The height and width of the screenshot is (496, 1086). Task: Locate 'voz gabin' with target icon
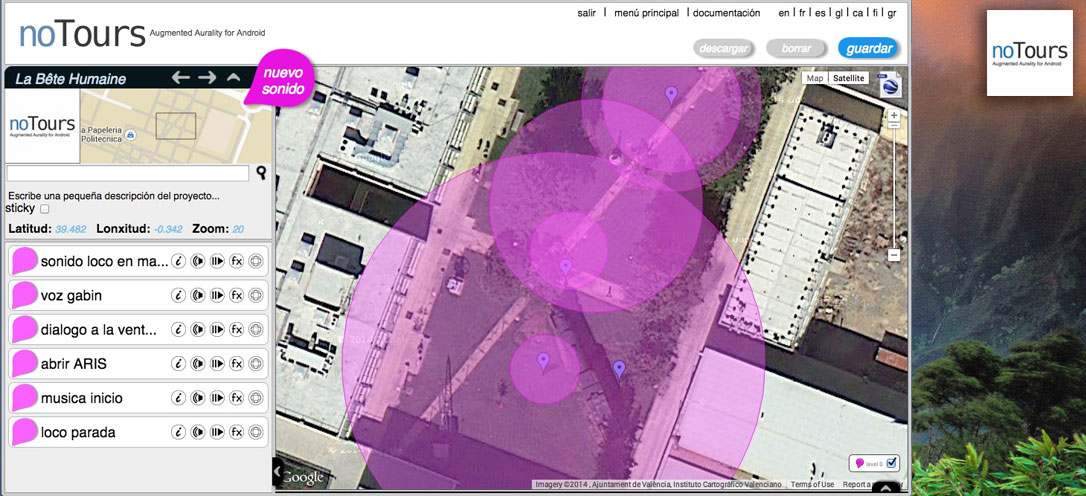(x=256, y=296)
